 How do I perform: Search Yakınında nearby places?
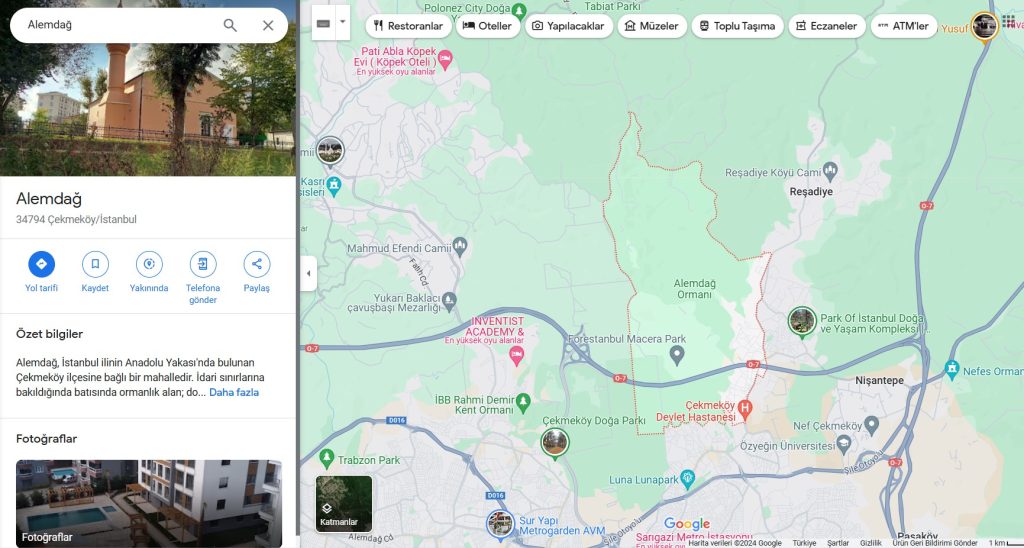pos(149,264)
